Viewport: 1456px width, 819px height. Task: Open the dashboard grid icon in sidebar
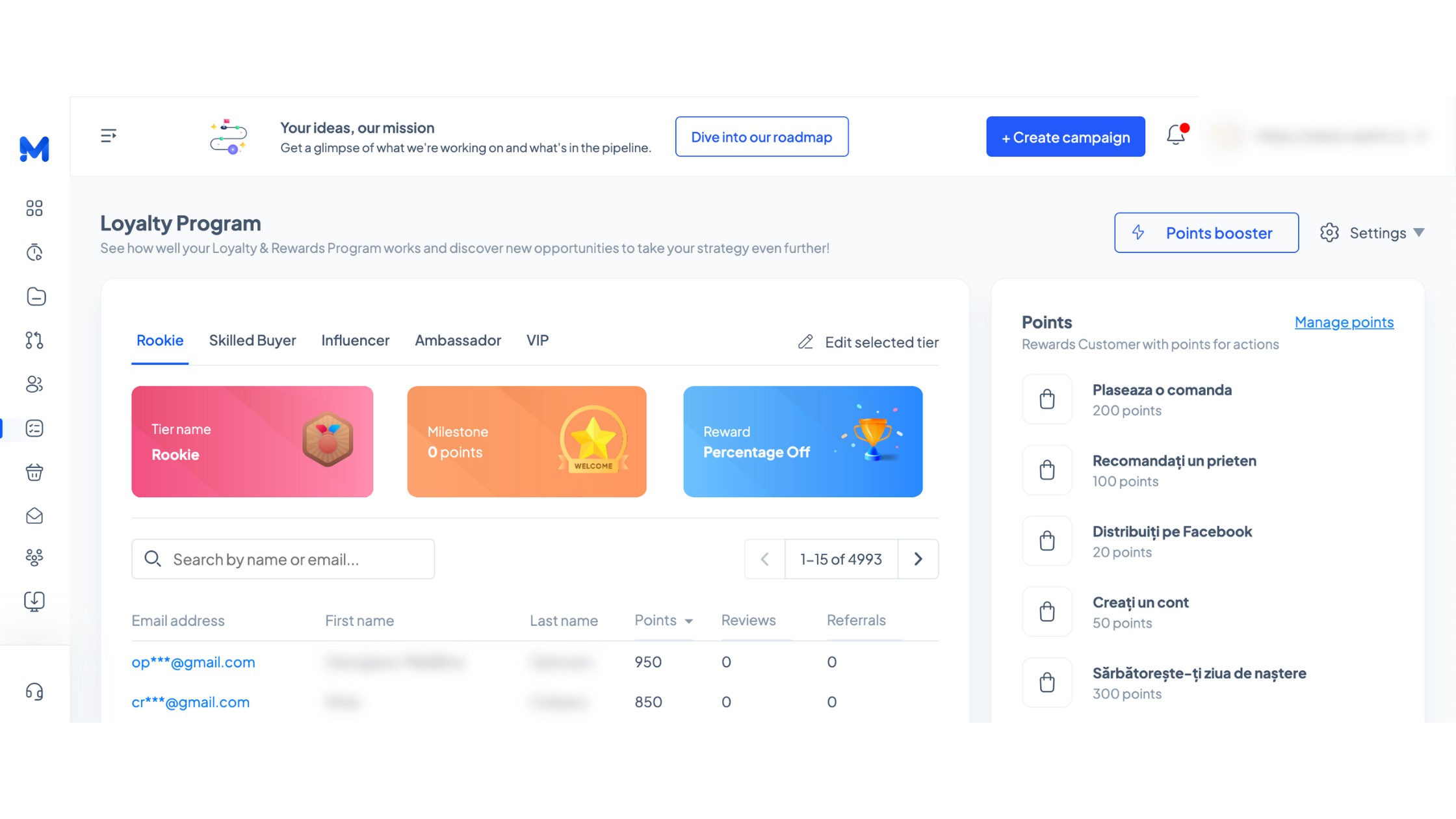click(34, 208)
